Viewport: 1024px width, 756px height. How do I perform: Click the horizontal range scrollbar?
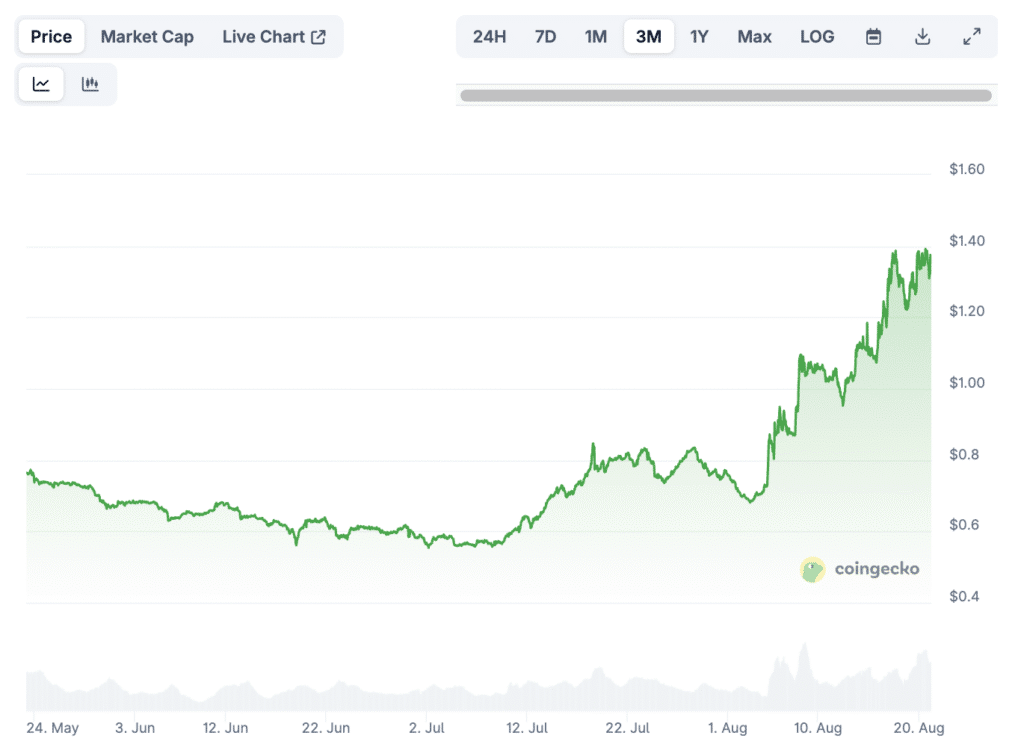click(x=725, y=96)
